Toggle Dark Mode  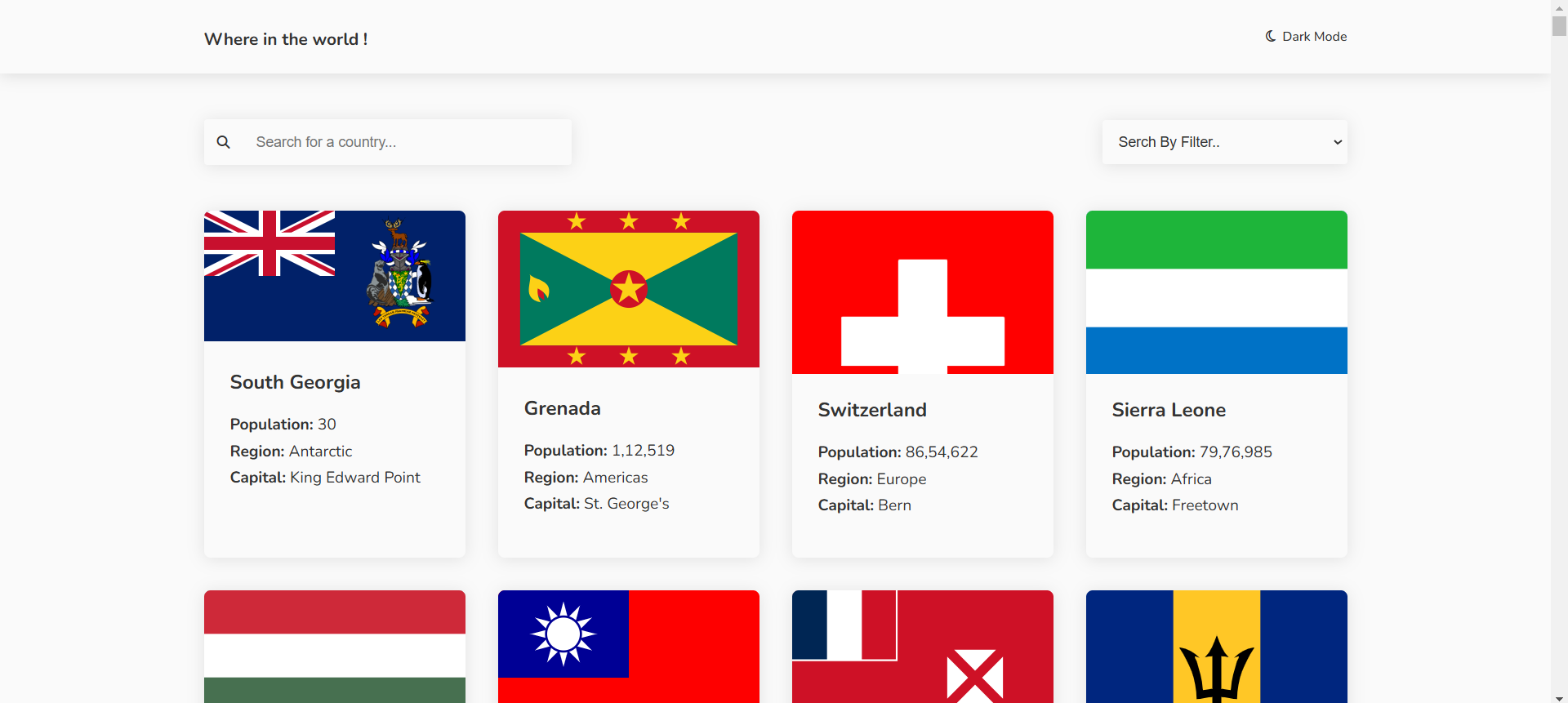click(x=1306, y=37)
